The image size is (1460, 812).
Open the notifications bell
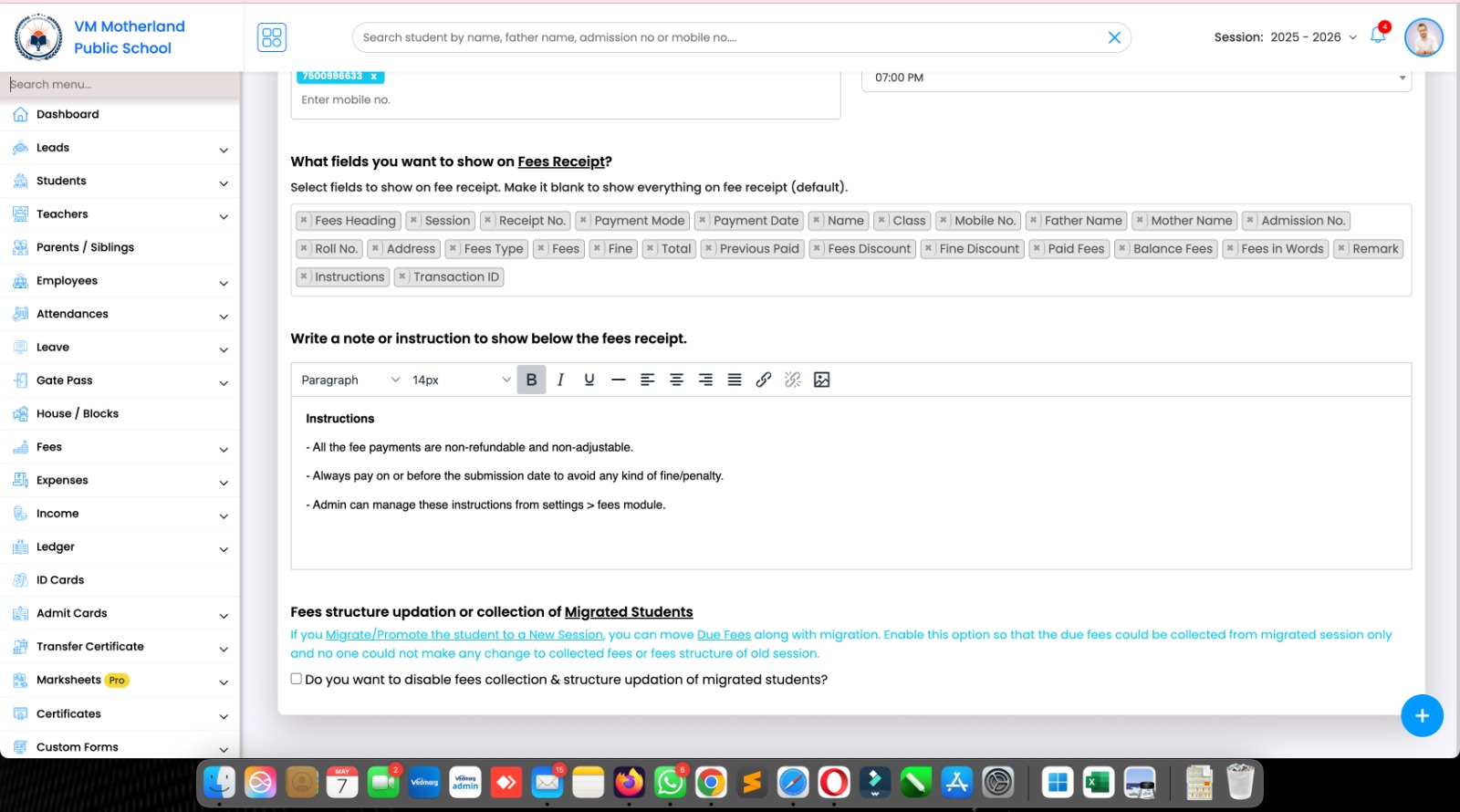click(1378, 36)
